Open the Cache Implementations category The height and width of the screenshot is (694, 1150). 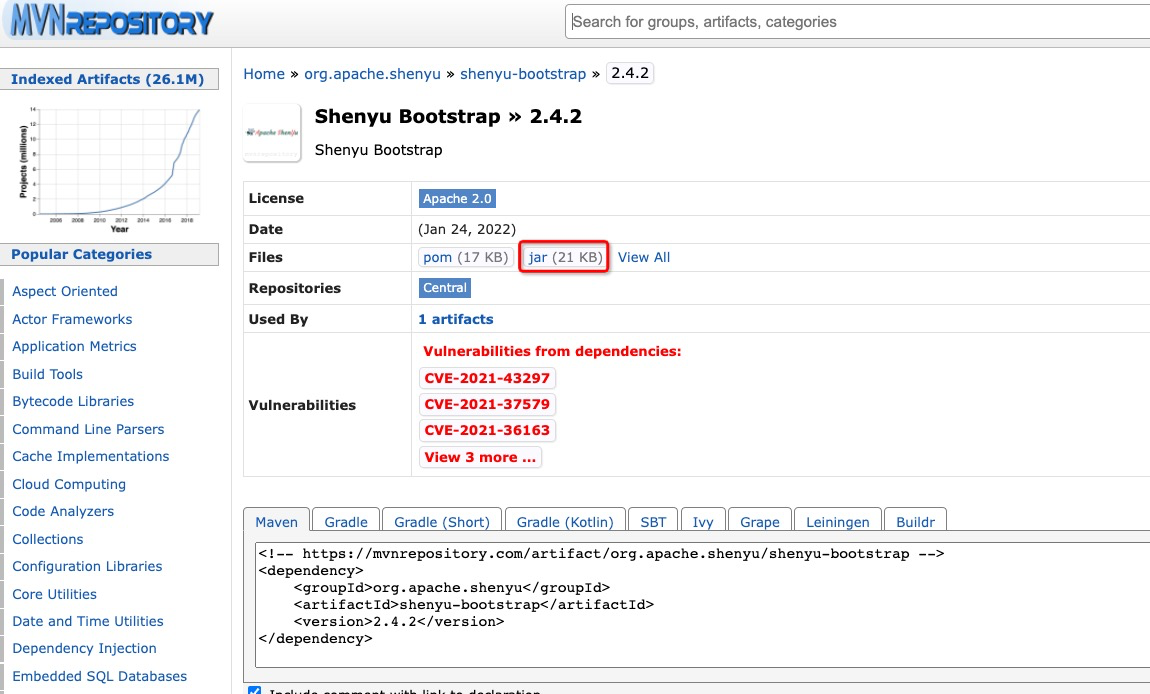(x=90, y=456)
